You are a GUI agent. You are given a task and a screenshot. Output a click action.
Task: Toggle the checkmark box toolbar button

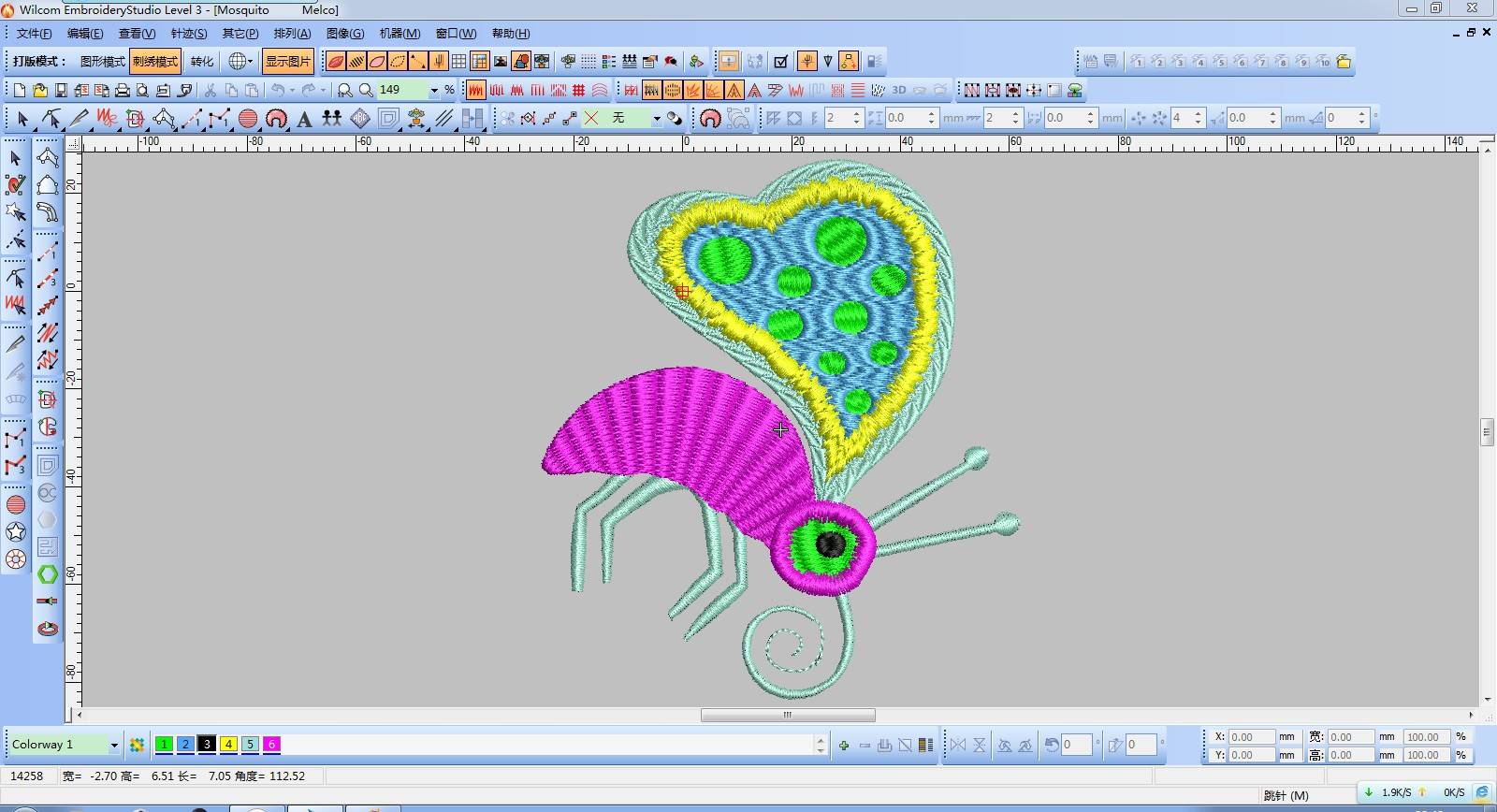coord(781,62)
